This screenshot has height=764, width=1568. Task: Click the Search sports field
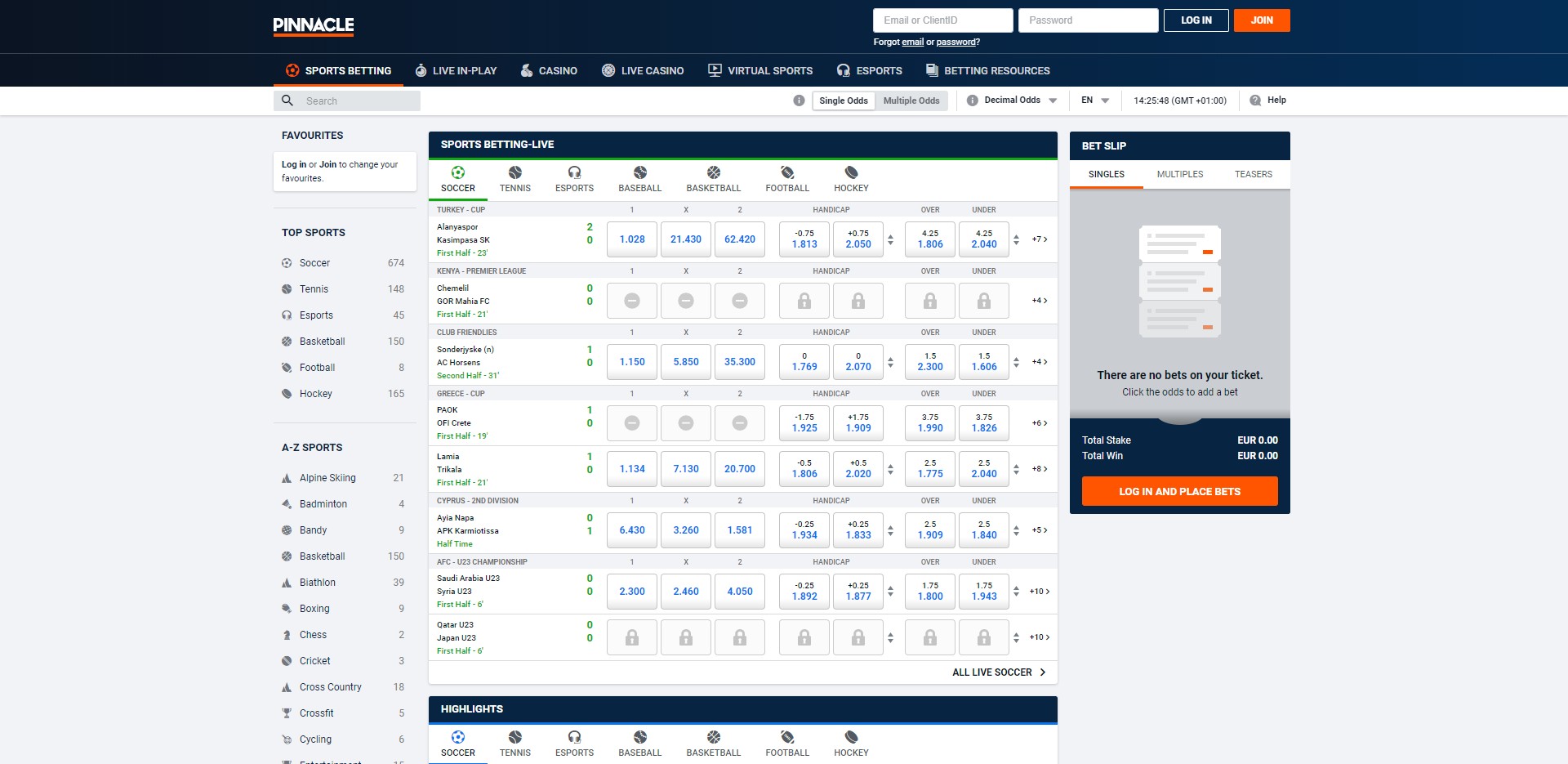tap(347, 101)
